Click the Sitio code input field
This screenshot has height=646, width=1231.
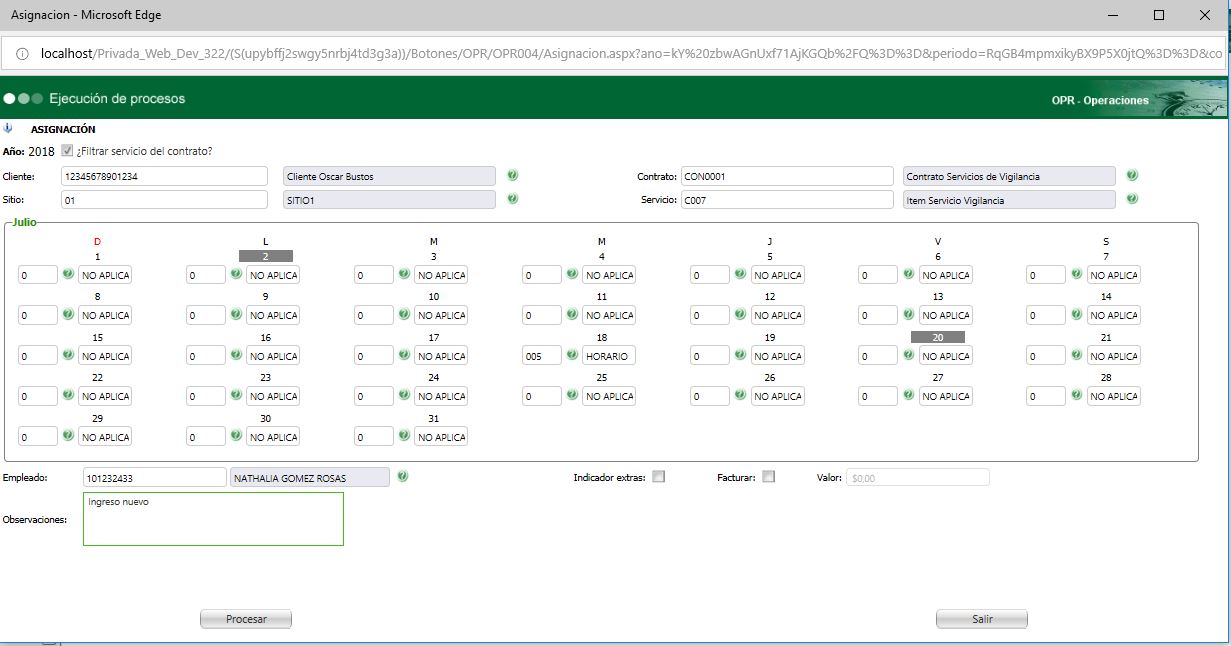pyautogui.click(x=164, y=199)
